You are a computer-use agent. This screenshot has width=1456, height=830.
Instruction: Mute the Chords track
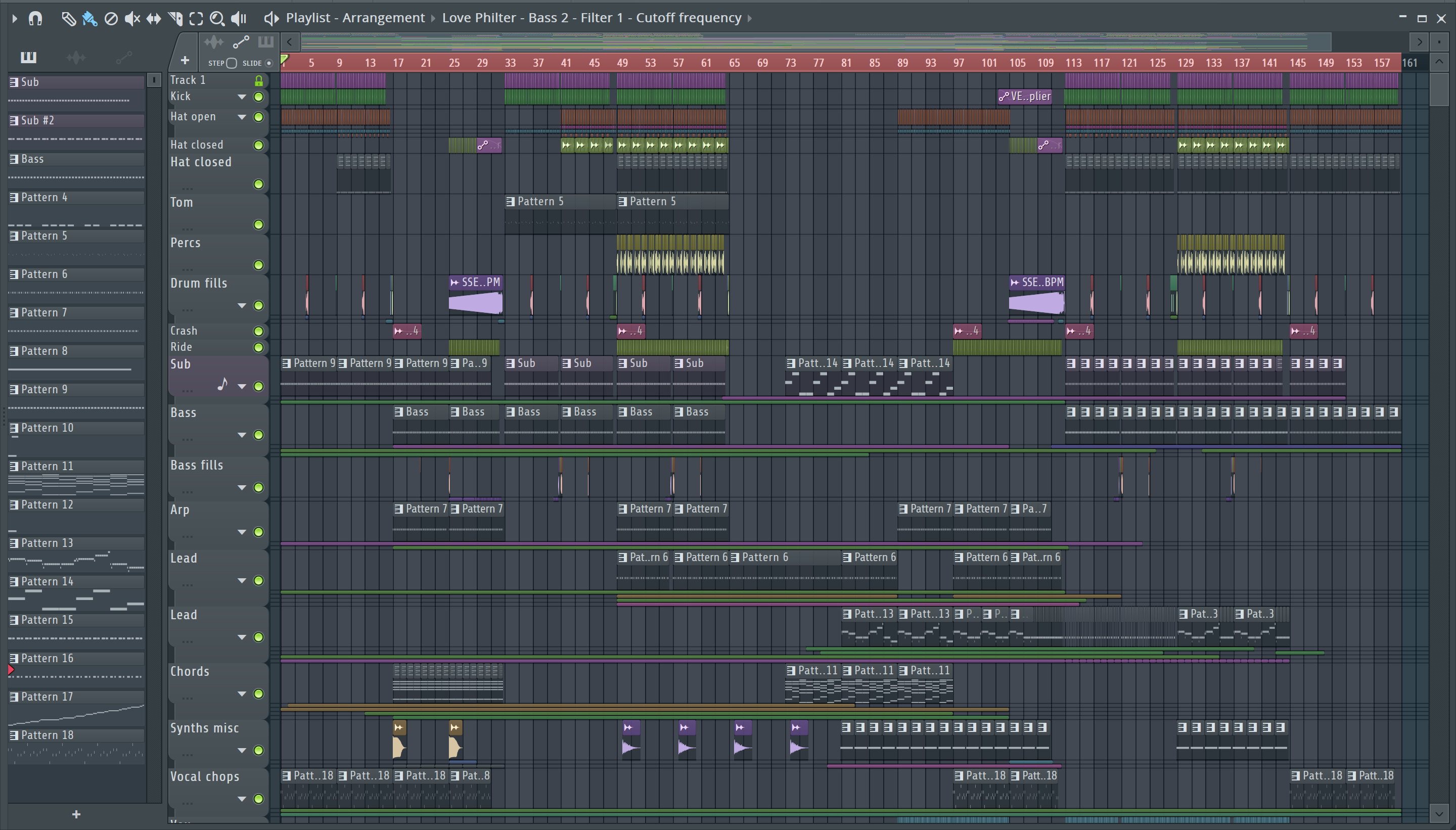click(258, 694)
